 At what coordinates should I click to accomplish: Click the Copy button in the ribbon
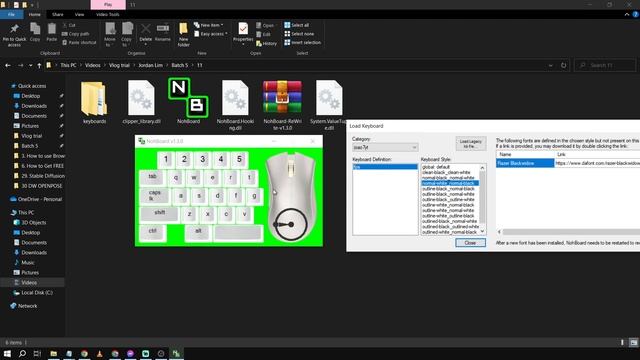point(35,33)
